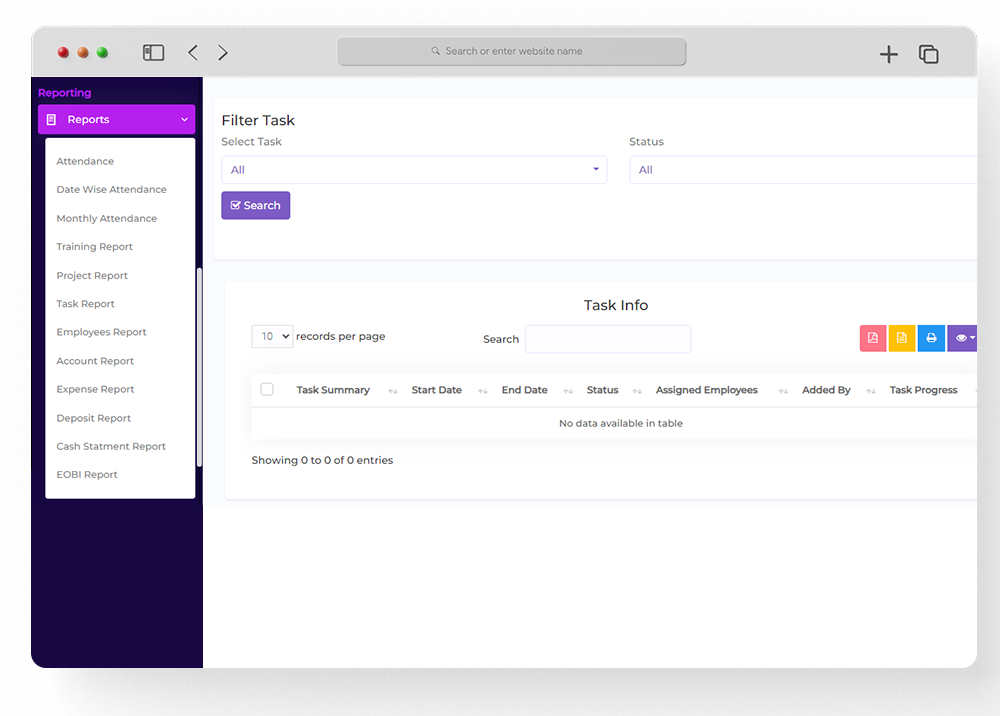Click 'Showing 0 to 0 of 0 entries' text
Image resolution: width=1000 pixels, height=716 pixels.
tap(322, 460)
